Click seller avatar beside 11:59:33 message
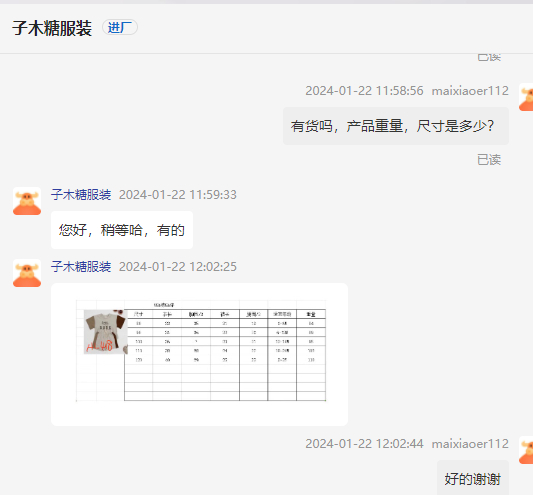The width and height of the screenshot is (533, 495). [x=27, y=201]
